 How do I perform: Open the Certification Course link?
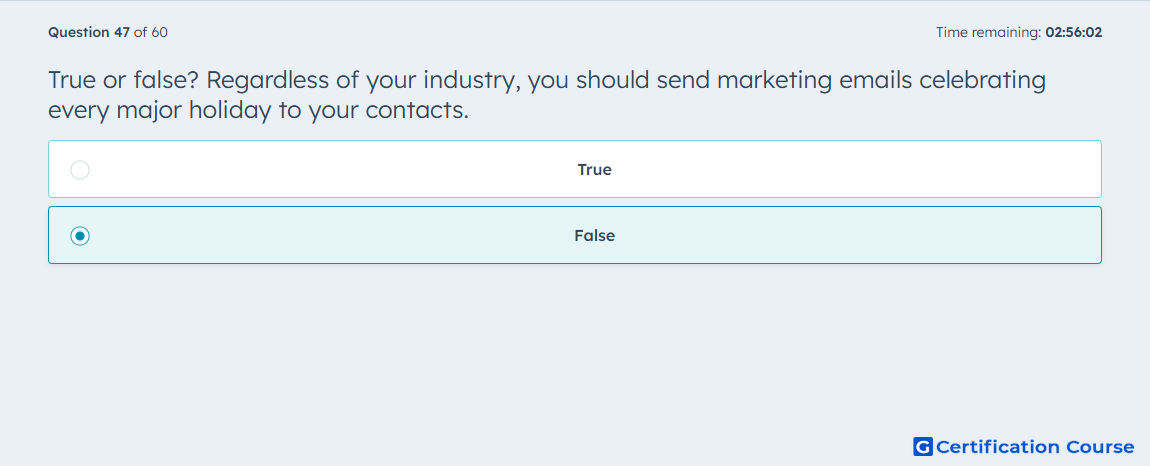(1034, 447)
